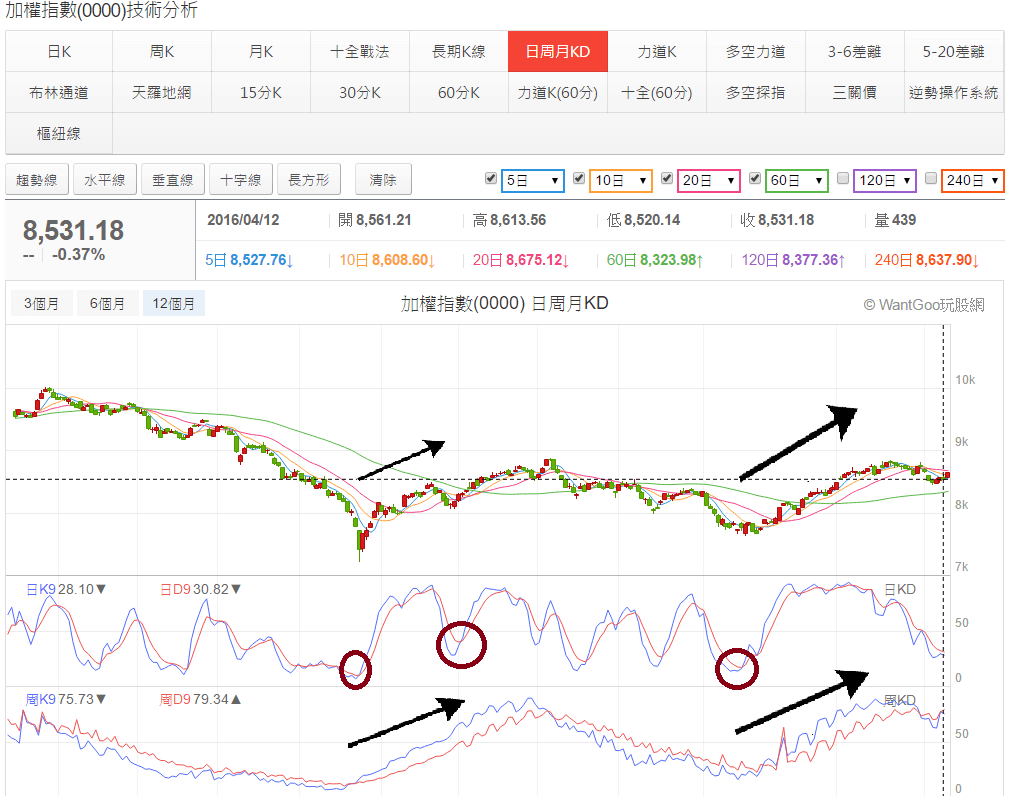Screen dimensions: 1009x796
Task: Open the 60日 period dropdown
Action: (797, 181)
